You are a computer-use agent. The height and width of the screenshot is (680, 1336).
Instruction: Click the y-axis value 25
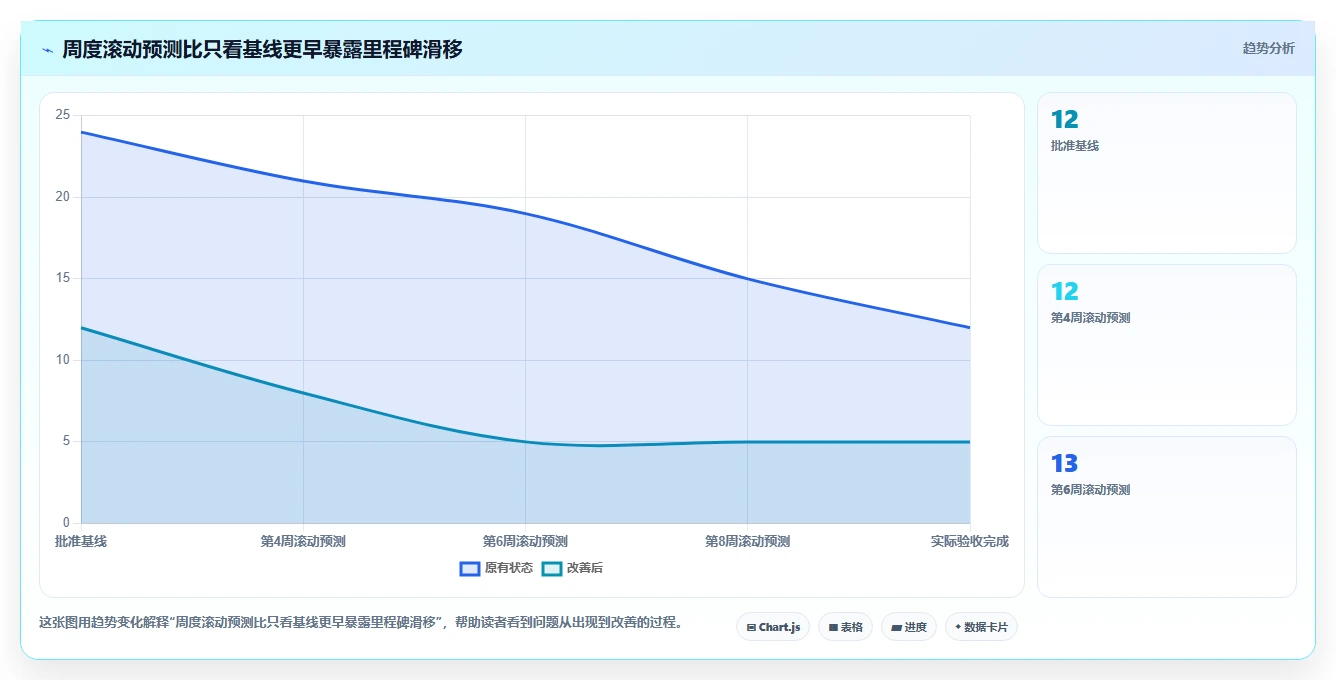tap(62, 115)
